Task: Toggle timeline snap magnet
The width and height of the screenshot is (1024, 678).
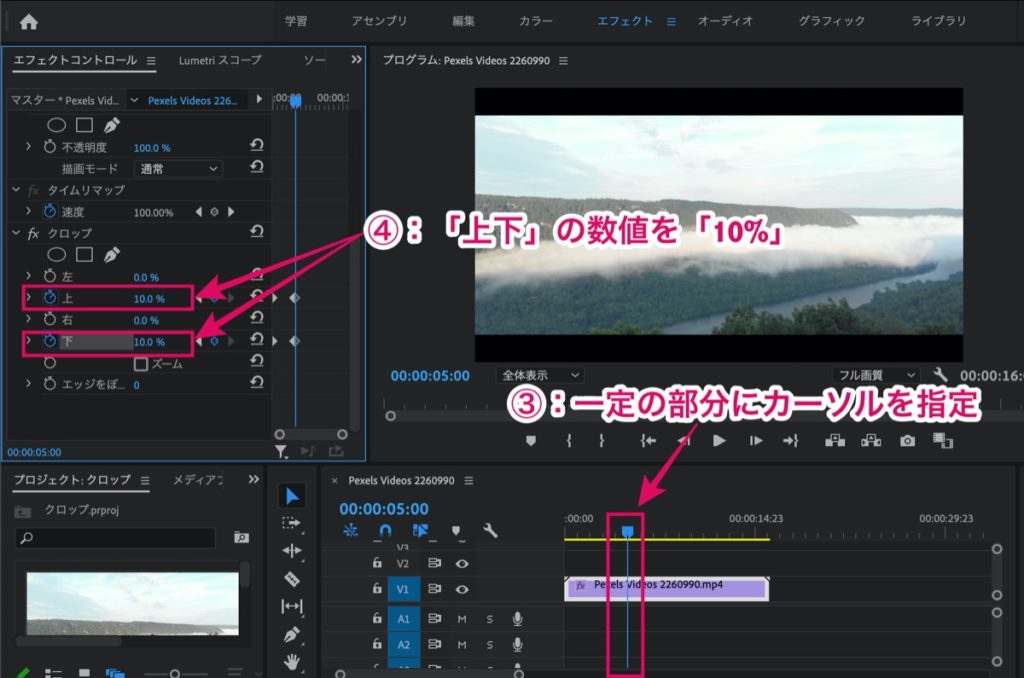Action: pyautogui.click(x=385, y=530)
